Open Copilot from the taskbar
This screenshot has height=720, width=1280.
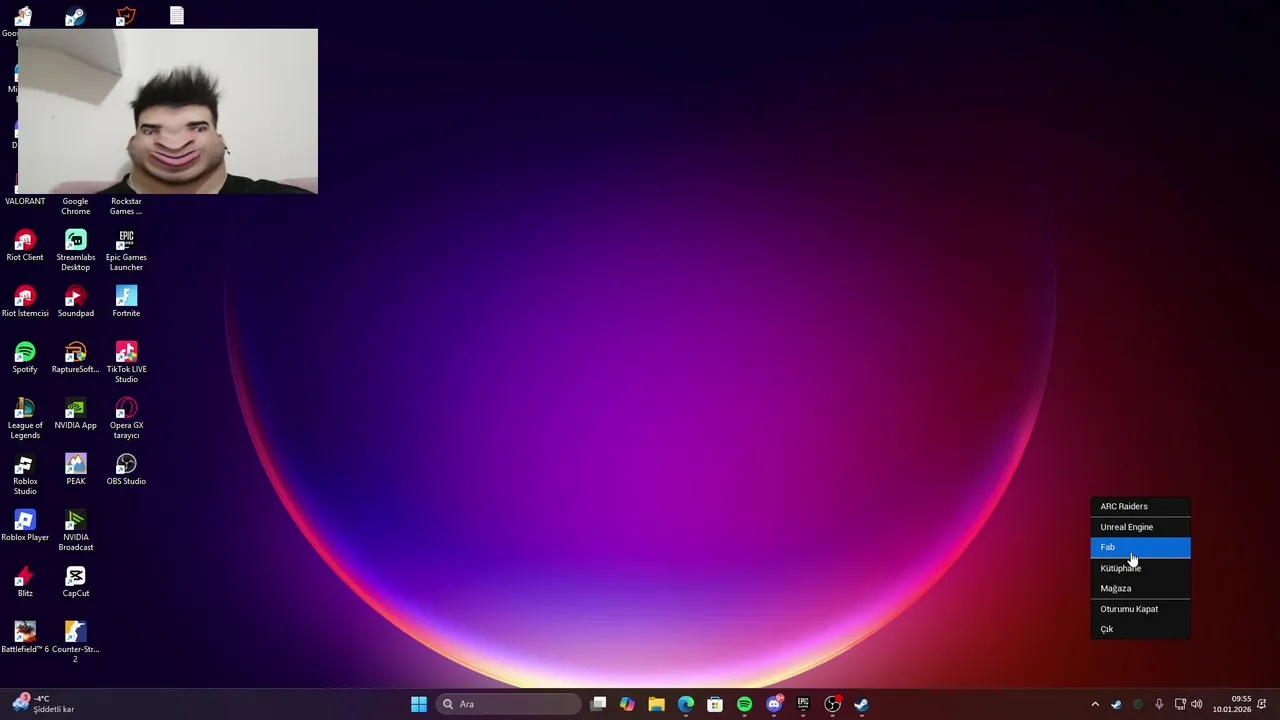627,704
